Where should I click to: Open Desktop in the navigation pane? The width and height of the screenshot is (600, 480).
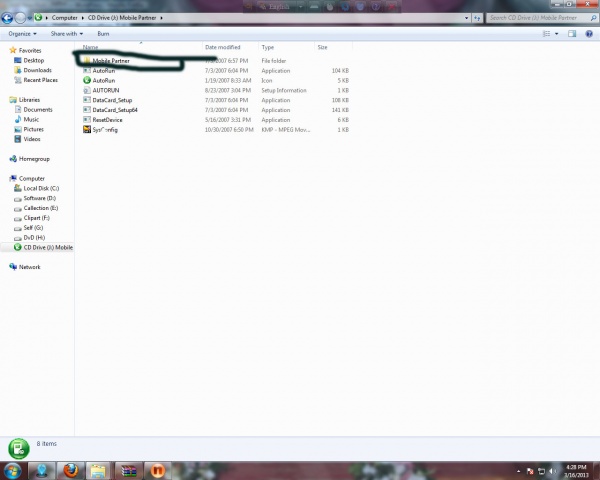33,60
